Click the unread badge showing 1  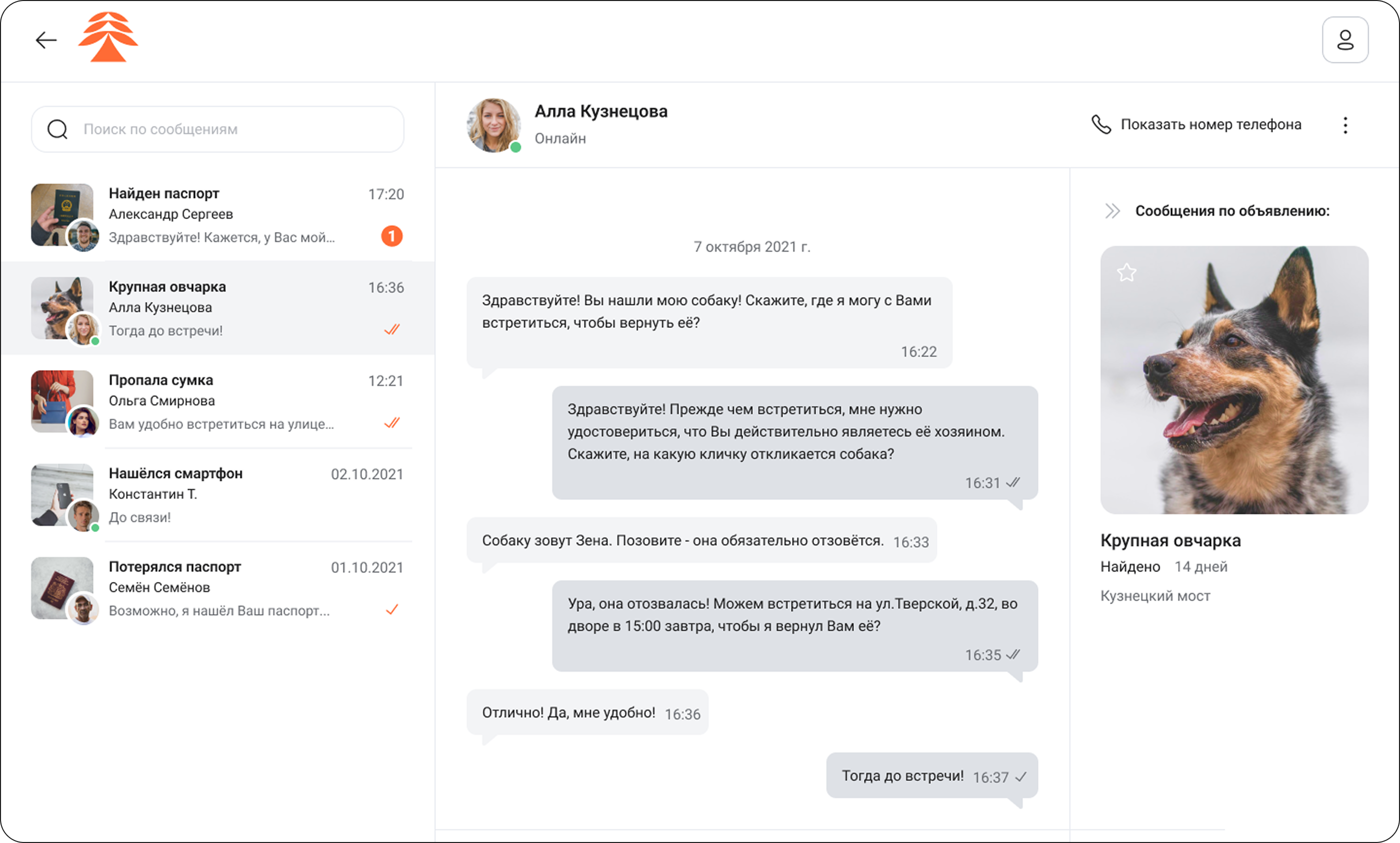(x=392, y=235)
